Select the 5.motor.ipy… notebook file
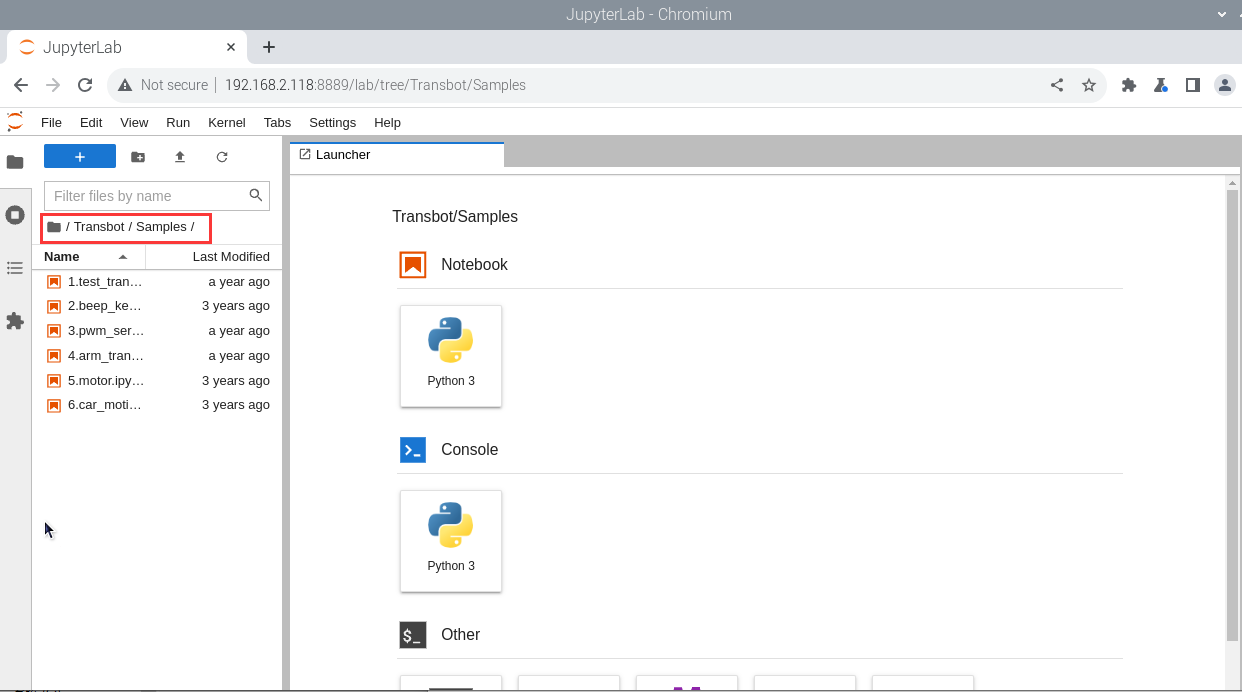This screenshot has height=692, width=1242. pos(157,381)
